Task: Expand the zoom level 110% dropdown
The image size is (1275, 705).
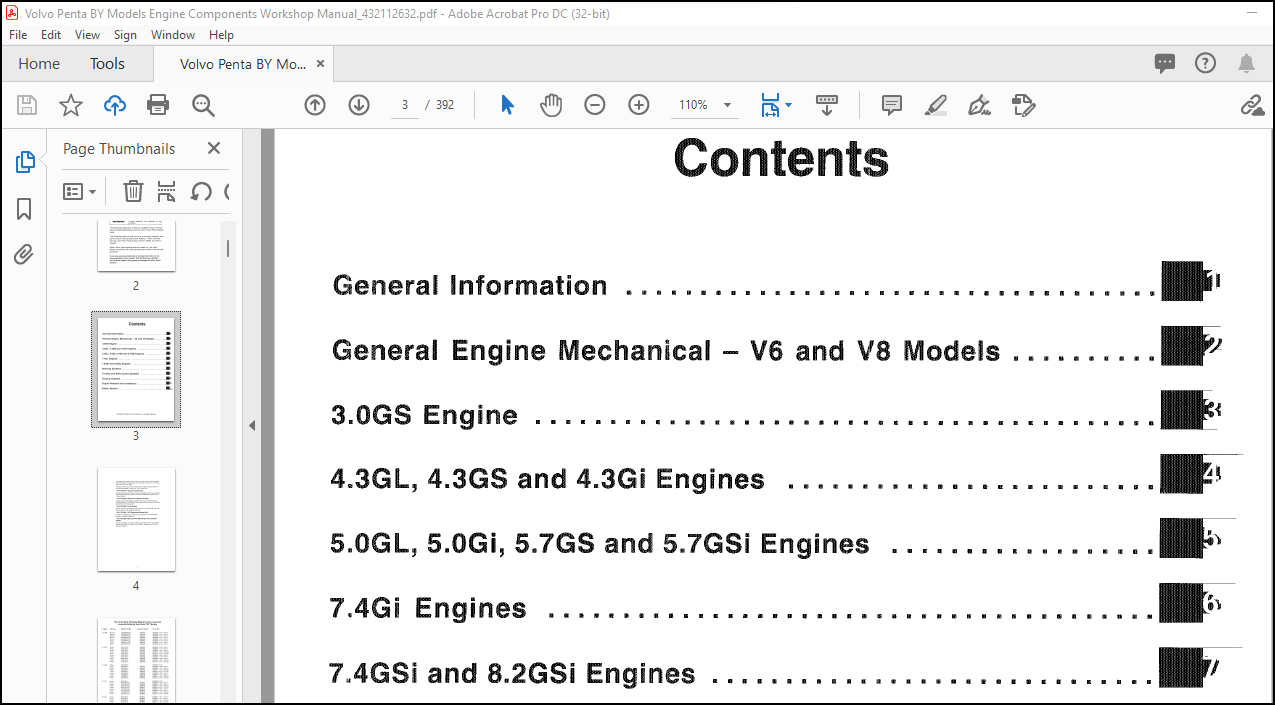Action: [727, 105]
